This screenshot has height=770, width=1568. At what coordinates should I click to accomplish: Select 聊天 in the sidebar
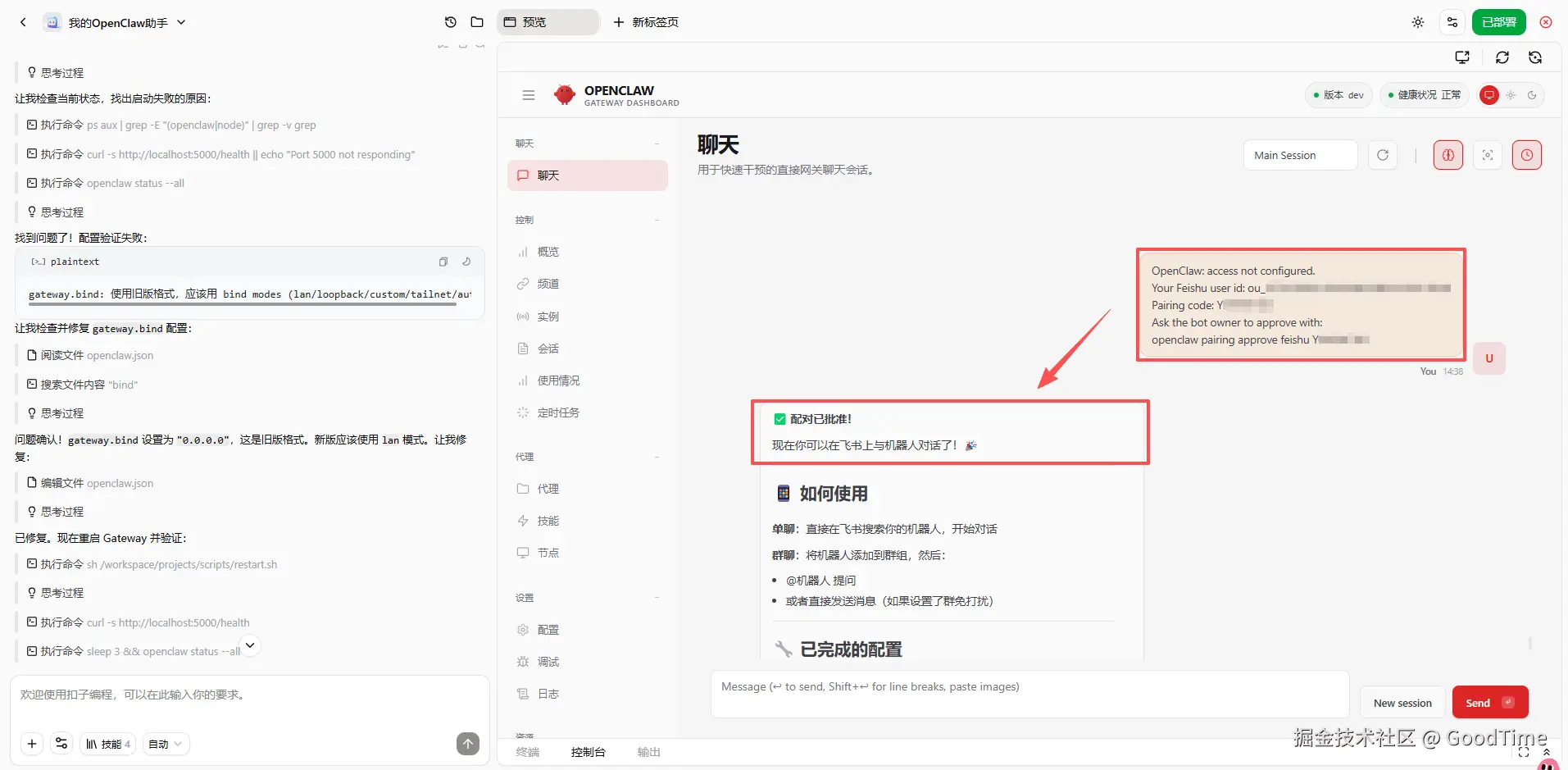coord(588,175)
